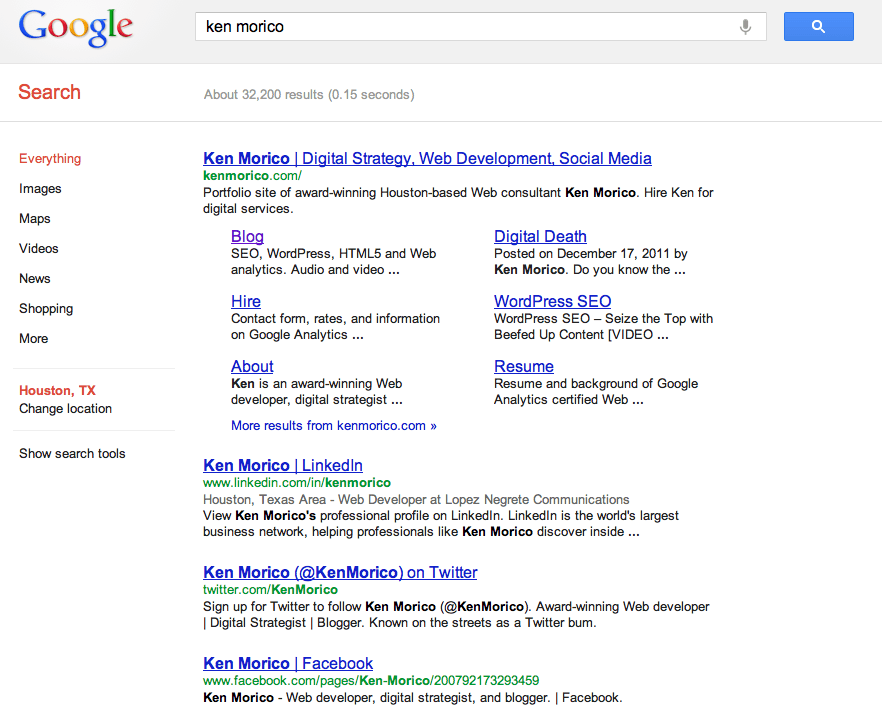This screenshot has height=715, width=882.
Task: Open the kenmorico.com main result
Action: pyautogui.click(x=427, y=158)
